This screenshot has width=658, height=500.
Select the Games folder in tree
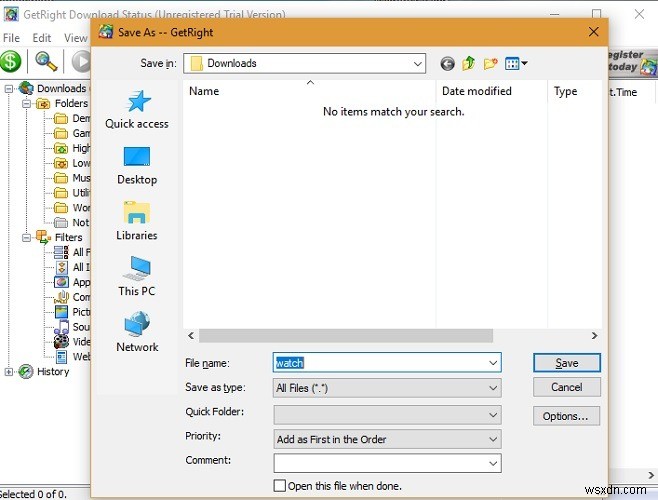pyautogui.click(x=72, y=133)
